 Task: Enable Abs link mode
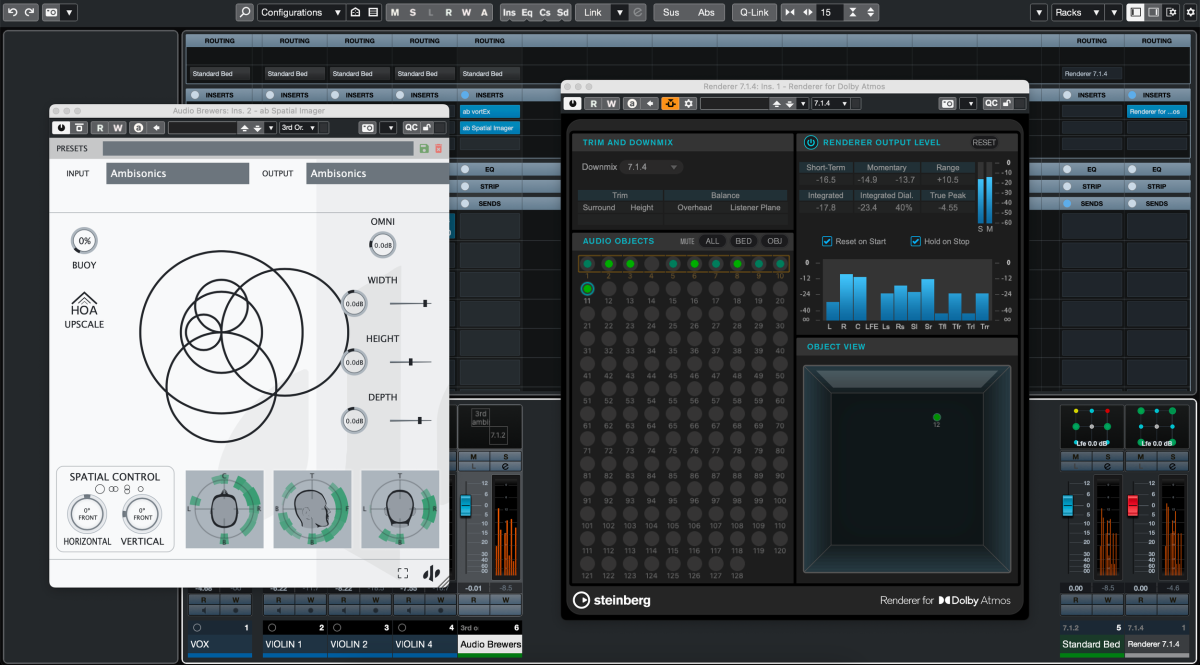click(706, 13)
